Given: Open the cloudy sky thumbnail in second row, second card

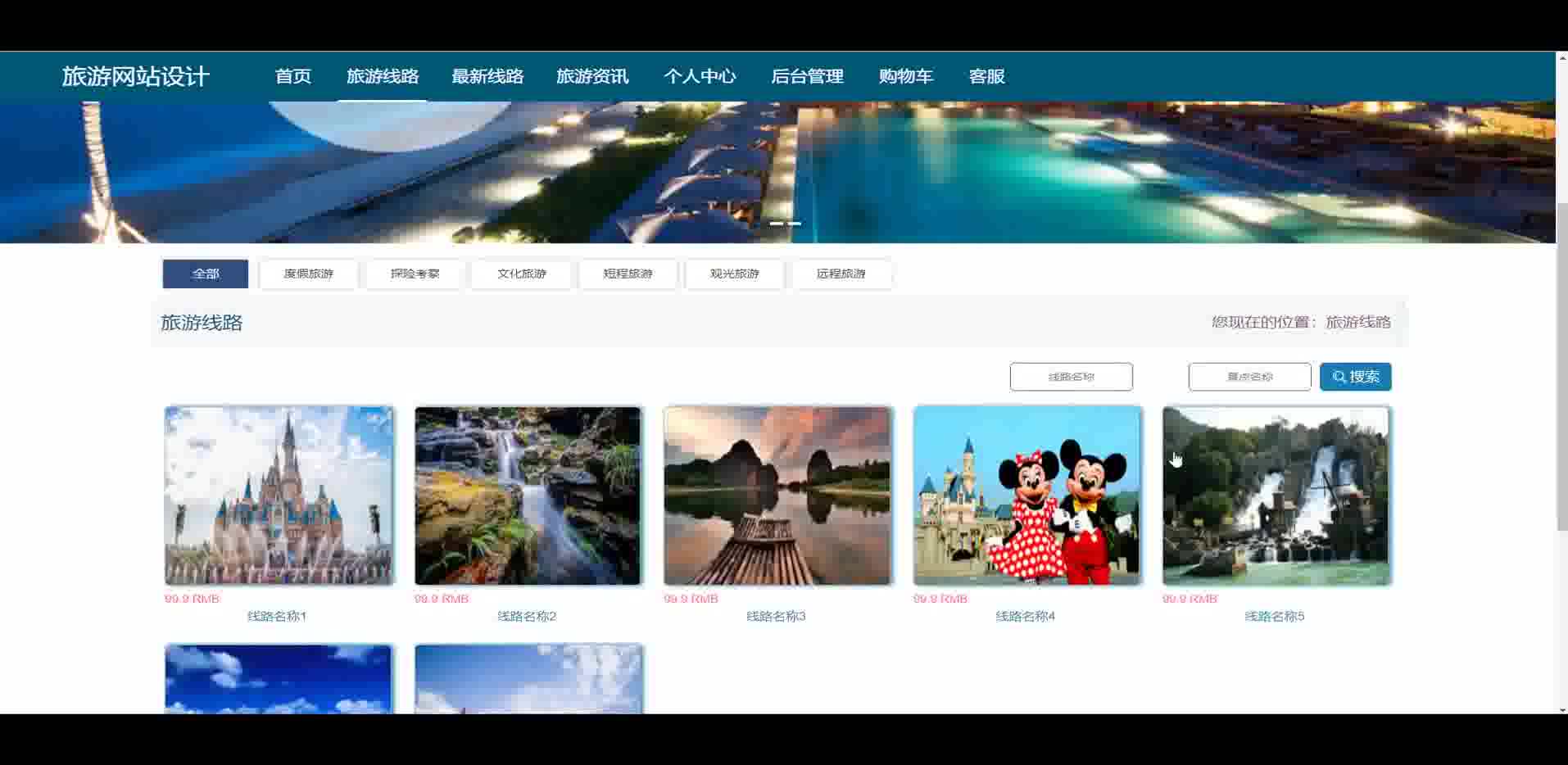Looking at the screenshot, I should [528, 678].
